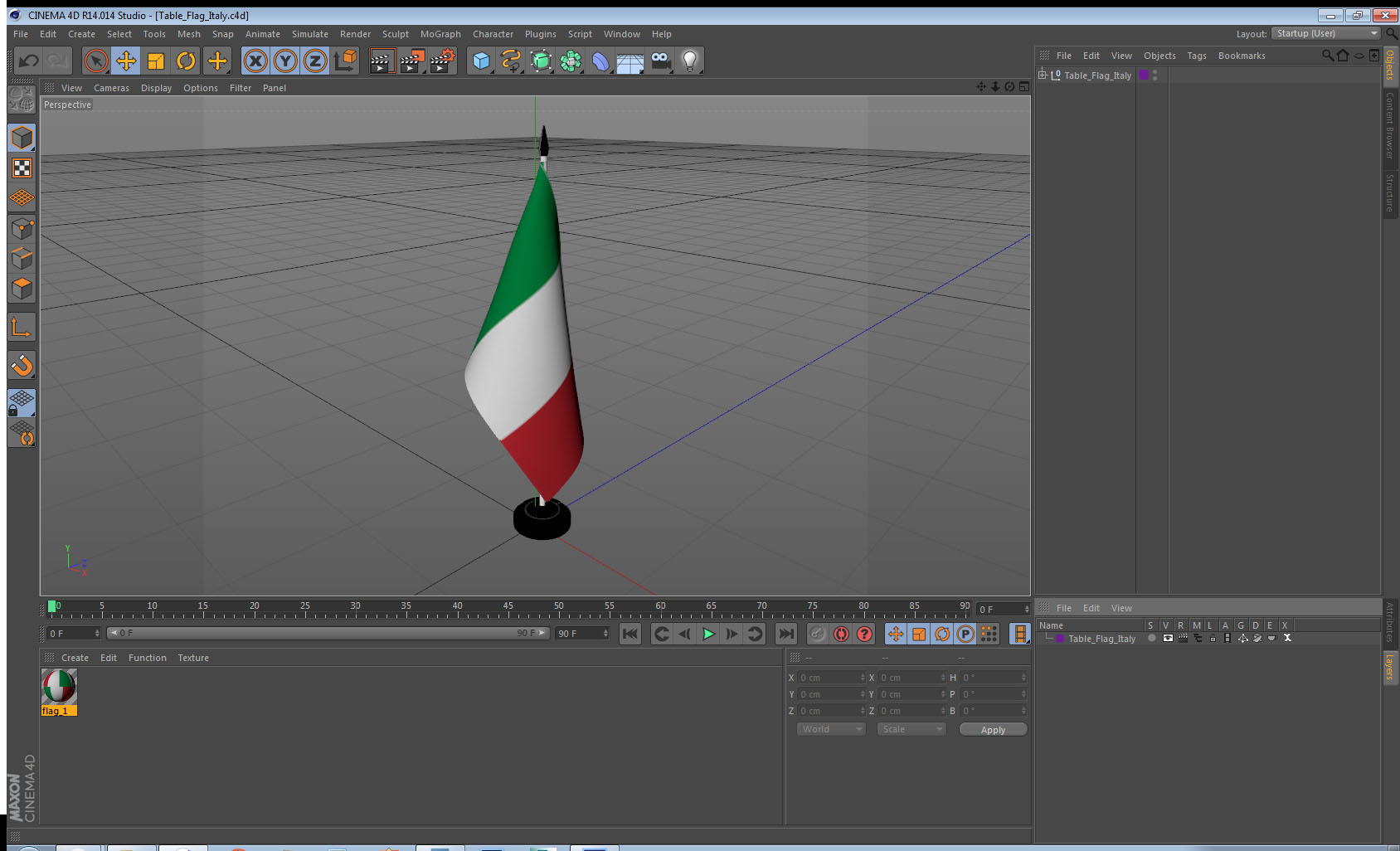Open the material manager Create menu
The width and height of the screenshot is (1400, 851).
click(75, 658)
